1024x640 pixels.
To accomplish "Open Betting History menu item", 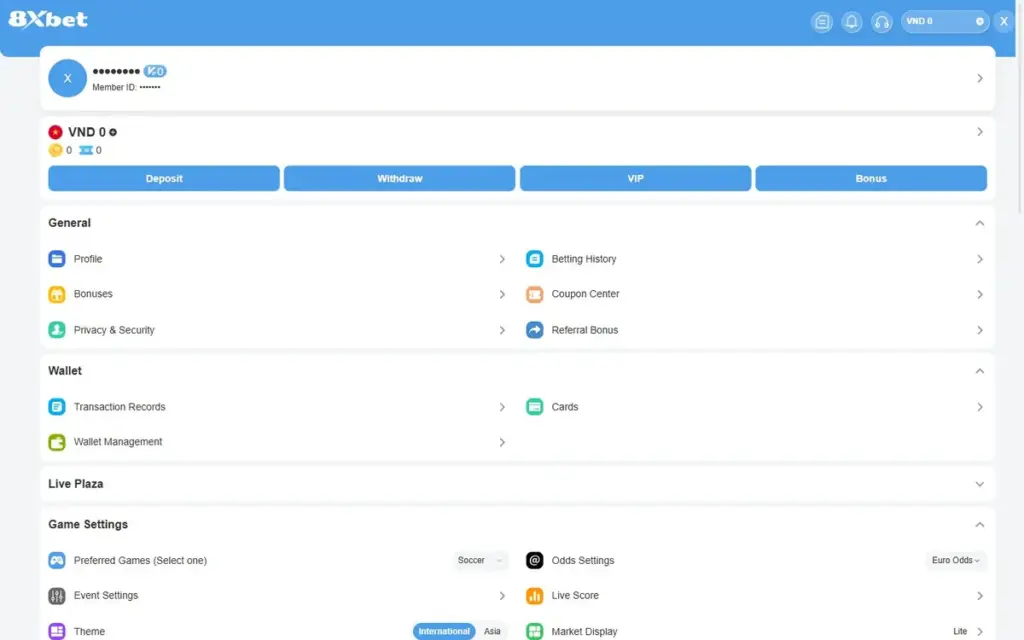I will coord(756,259).
